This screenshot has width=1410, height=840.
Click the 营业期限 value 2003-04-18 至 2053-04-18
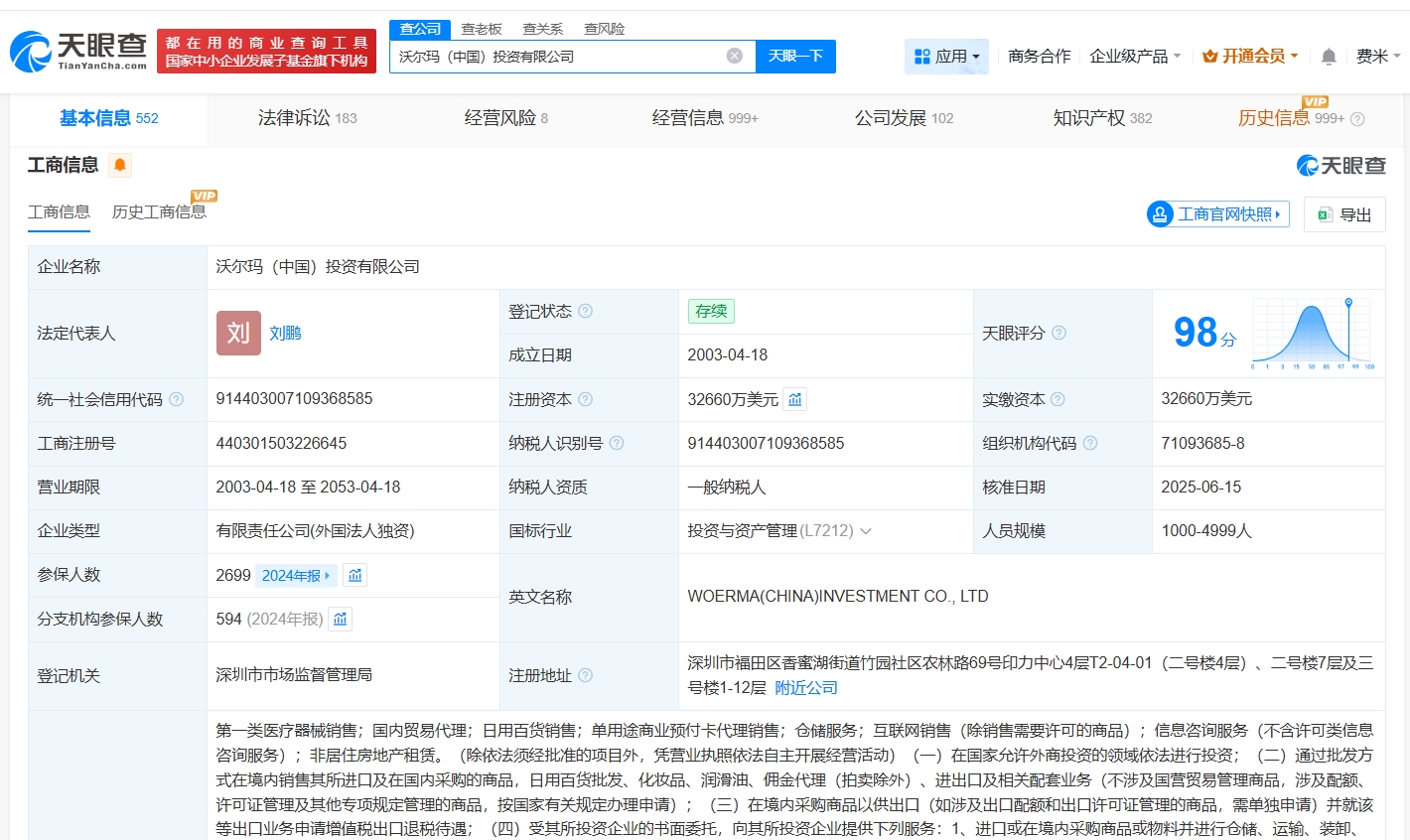[x=308, y=488]
